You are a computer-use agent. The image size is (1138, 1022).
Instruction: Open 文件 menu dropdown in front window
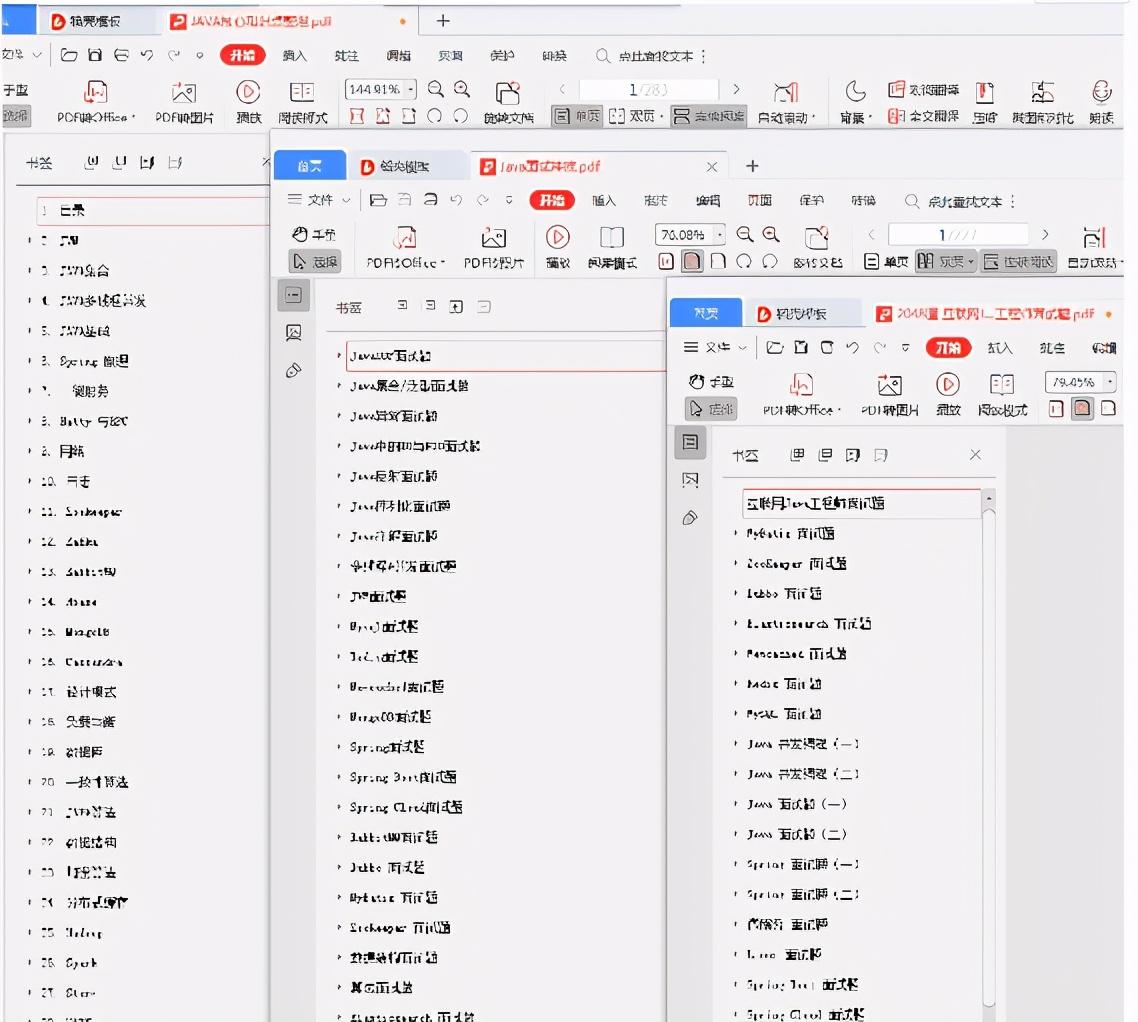click(715, 348)
